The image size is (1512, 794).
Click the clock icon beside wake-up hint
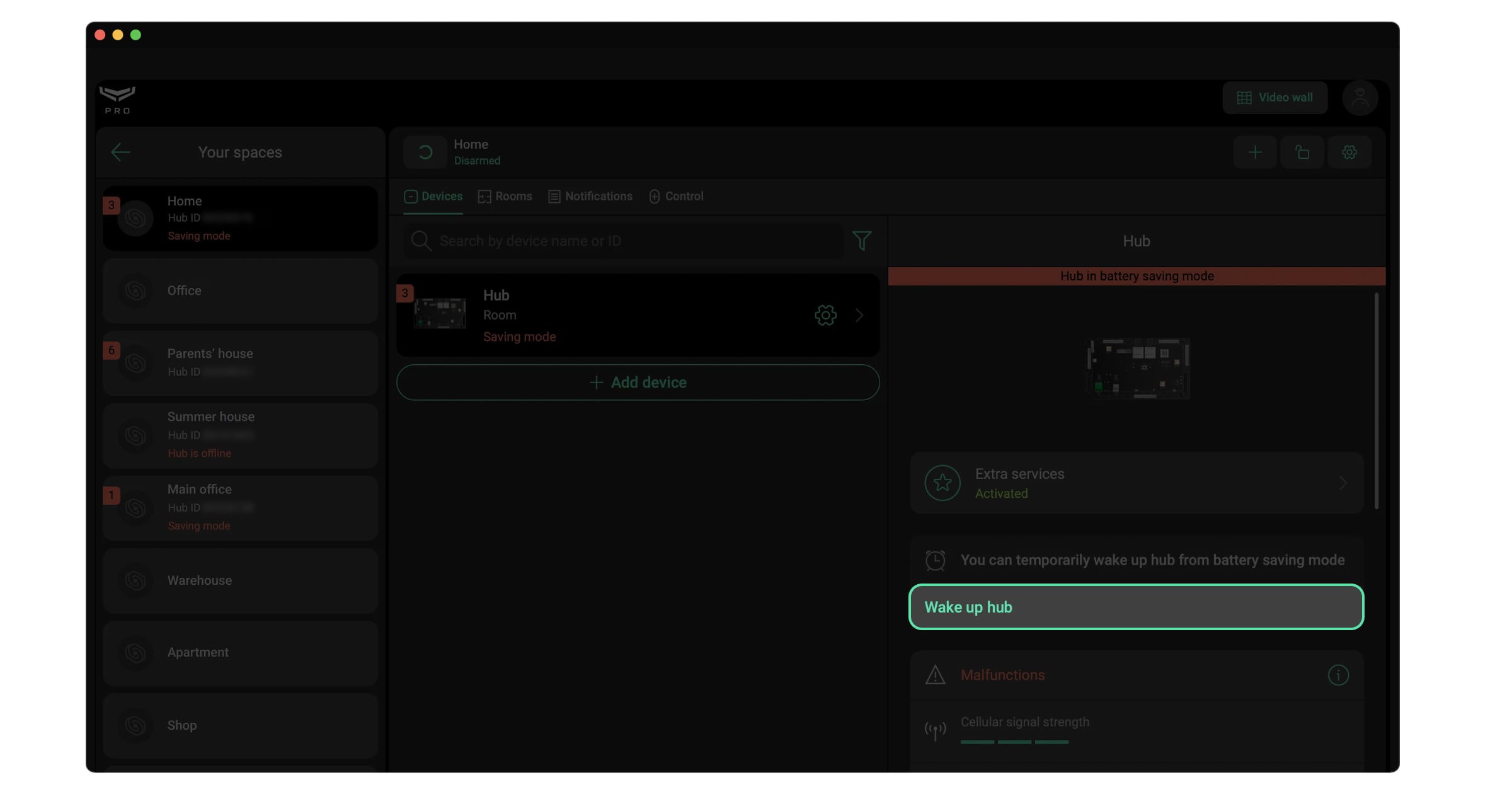[936, 560]
